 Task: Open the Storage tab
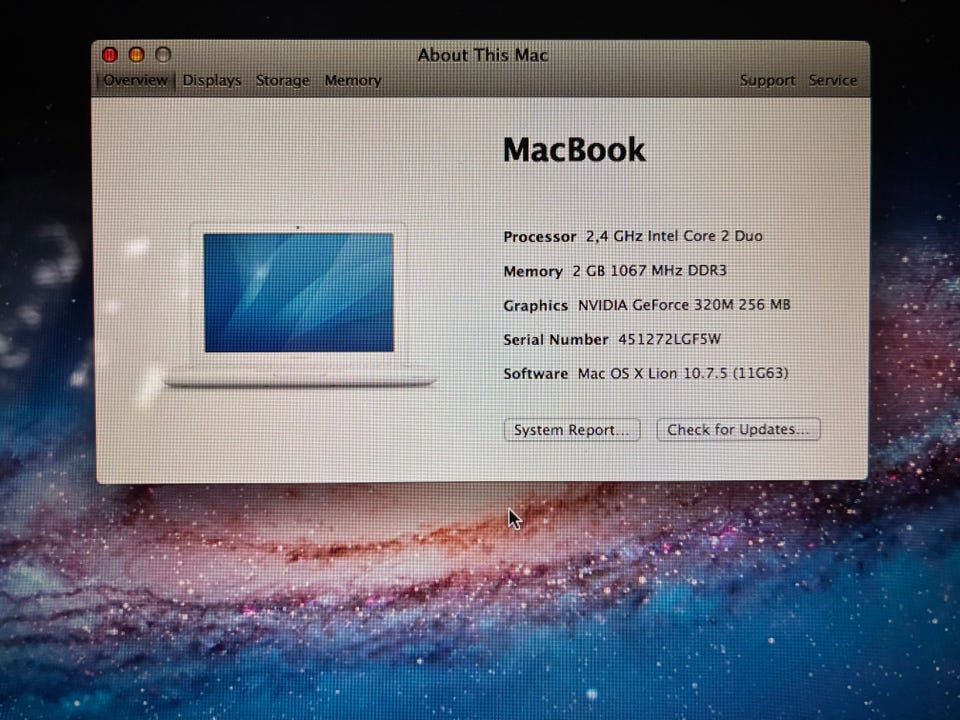[x=282, y=80]
